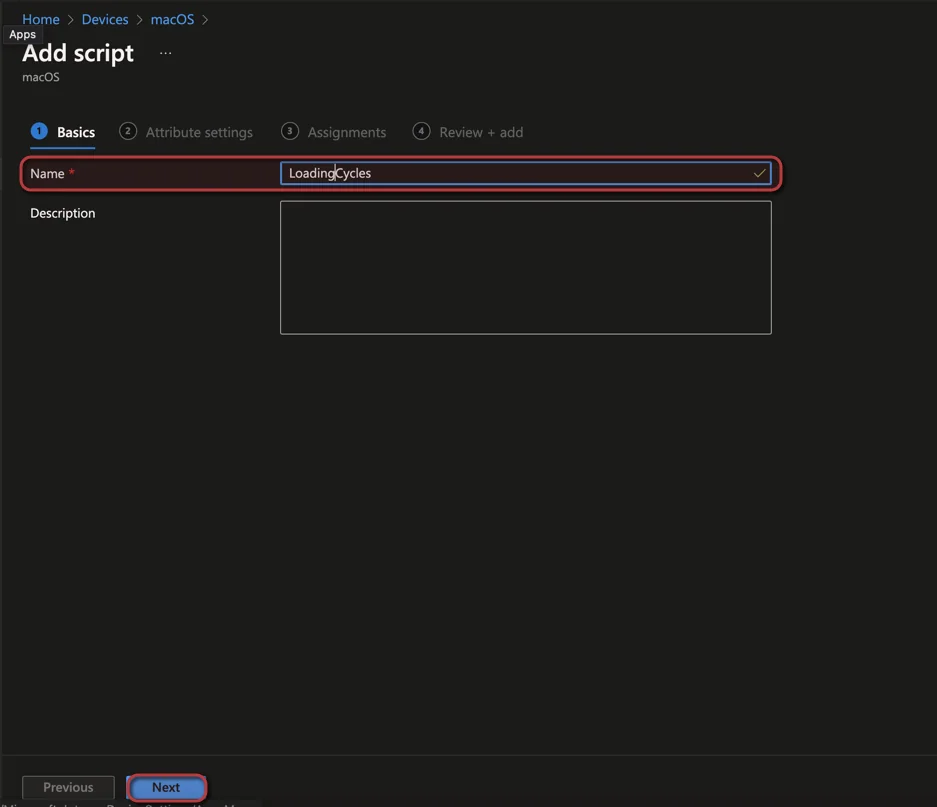Click the Description label
Image resolution: width=937 pixels, height=807 pixels.
pos(63,213)
